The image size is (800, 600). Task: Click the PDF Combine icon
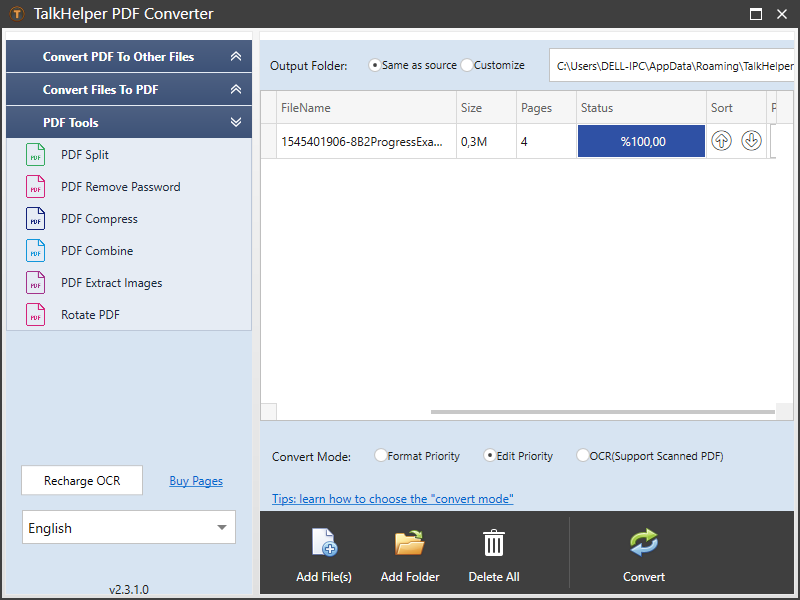tap(36, 251)
